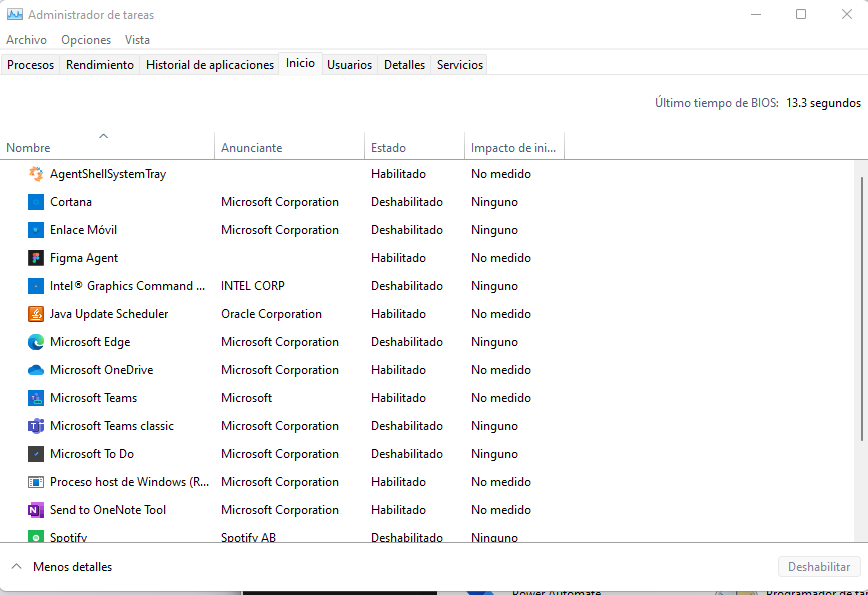Open the Archivo menu
The width and height of the screenshot is (868, 595).
click(27, 40)
